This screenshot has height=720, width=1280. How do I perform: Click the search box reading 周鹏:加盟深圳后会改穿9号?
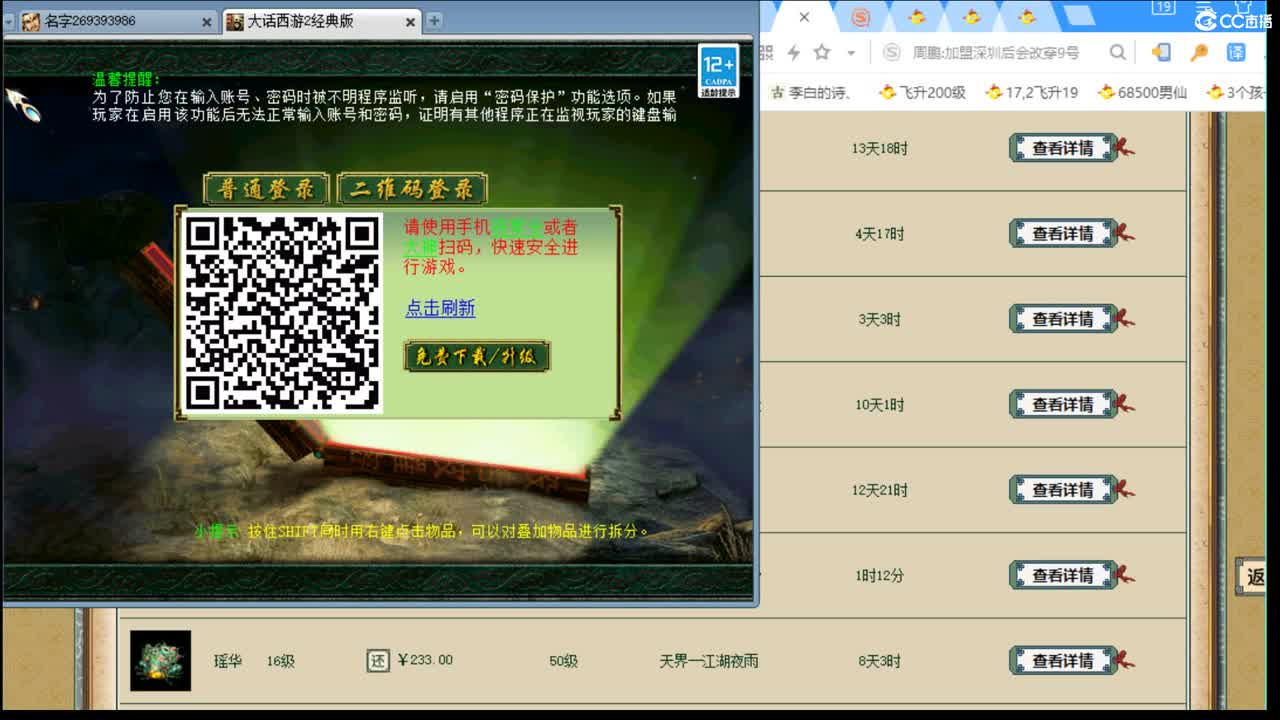click(995, 52)
